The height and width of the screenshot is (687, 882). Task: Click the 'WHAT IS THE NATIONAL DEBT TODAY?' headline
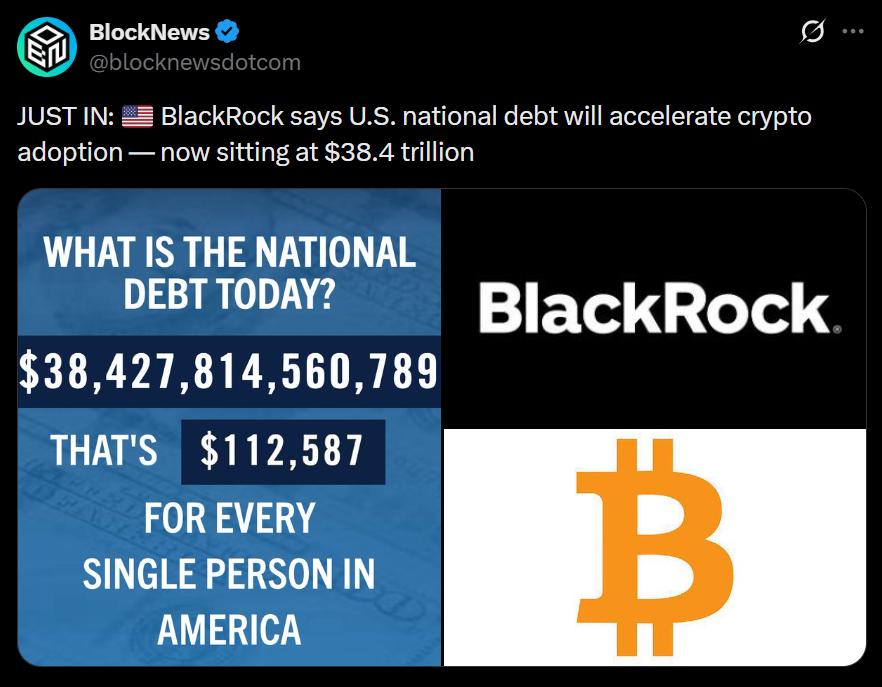click(228, 270)
